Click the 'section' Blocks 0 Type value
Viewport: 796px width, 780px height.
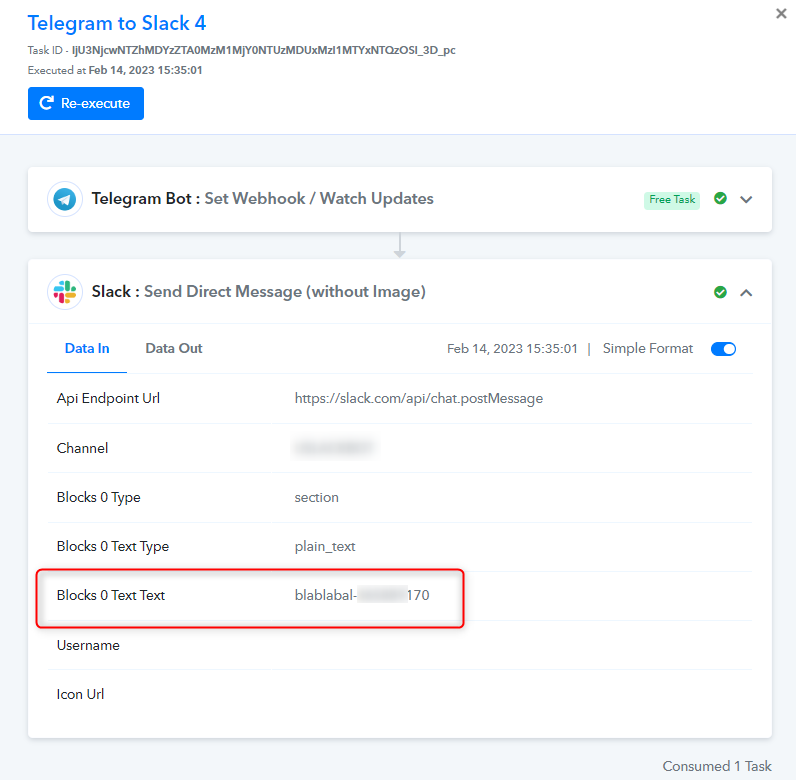coord(316,498)
